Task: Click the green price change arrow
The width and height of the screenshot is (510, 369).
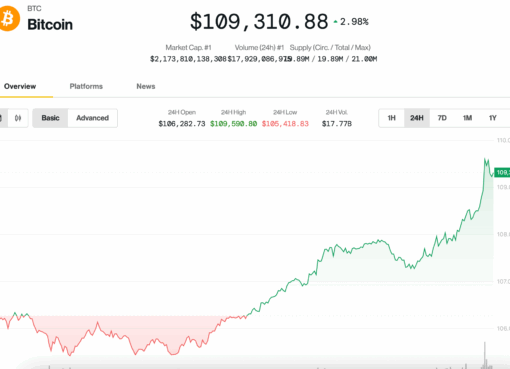Action: [x=335, y=22]
